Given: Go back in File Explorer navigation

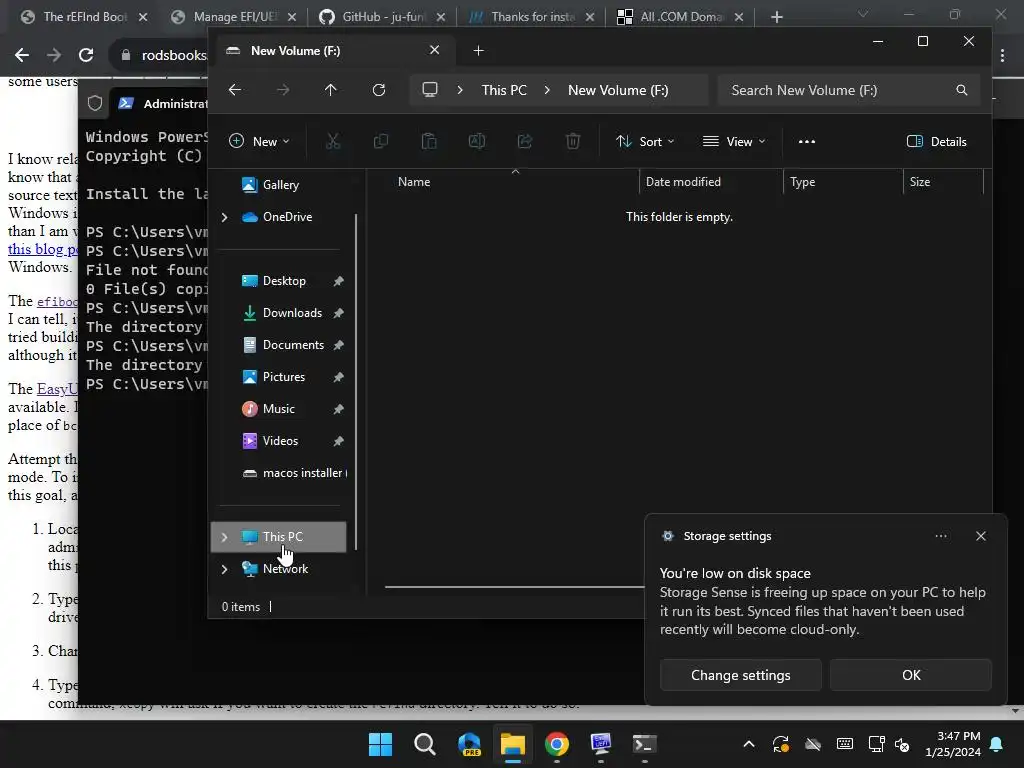Looking at the screenshot, I should click(235, 90).
